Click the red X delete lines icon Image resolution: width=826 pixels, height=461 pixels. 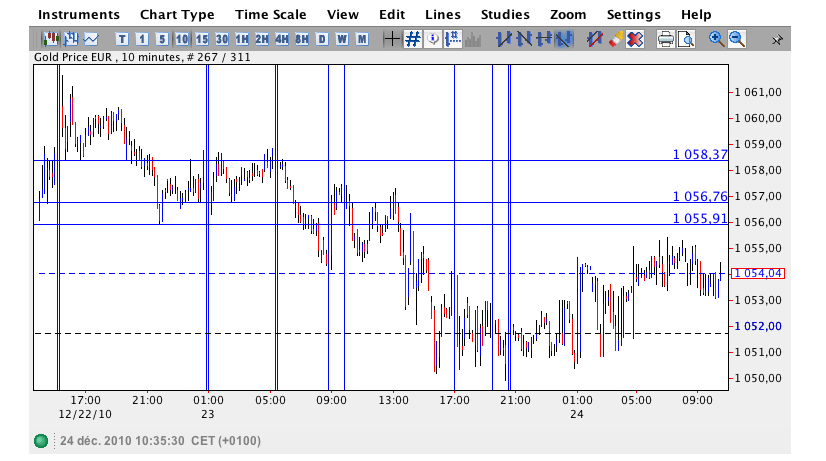coord(634,39)
